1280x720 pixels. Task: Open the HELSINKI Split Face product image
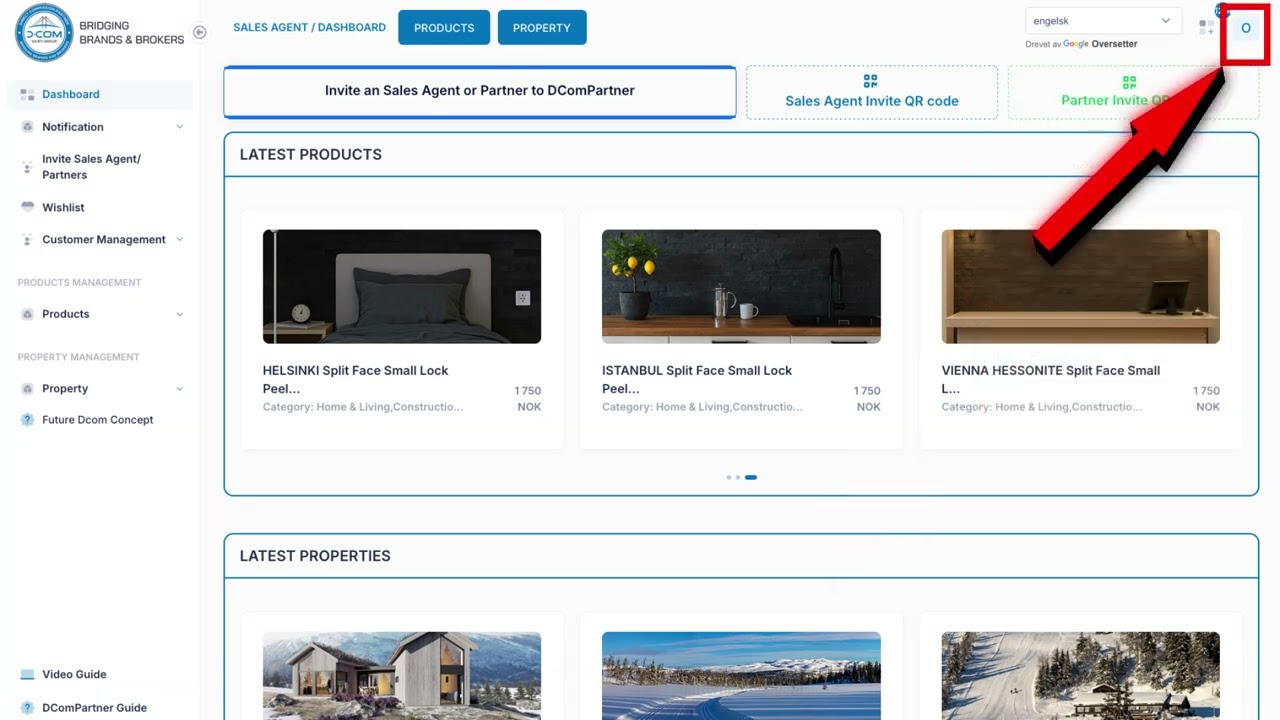pyautogui.click(x=402, y=287)
